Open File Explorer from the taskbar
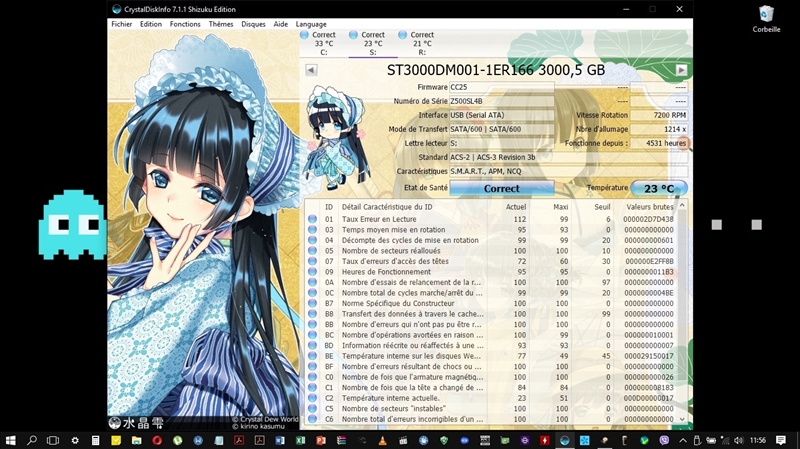The height and width of the screenshot is (449, 800). click(136, 440)
